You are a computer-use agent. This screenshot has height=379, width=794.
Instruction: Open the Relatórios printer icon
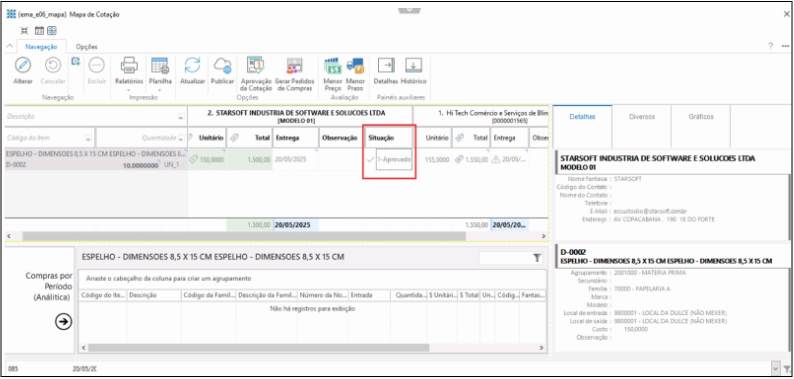point(129,65)
